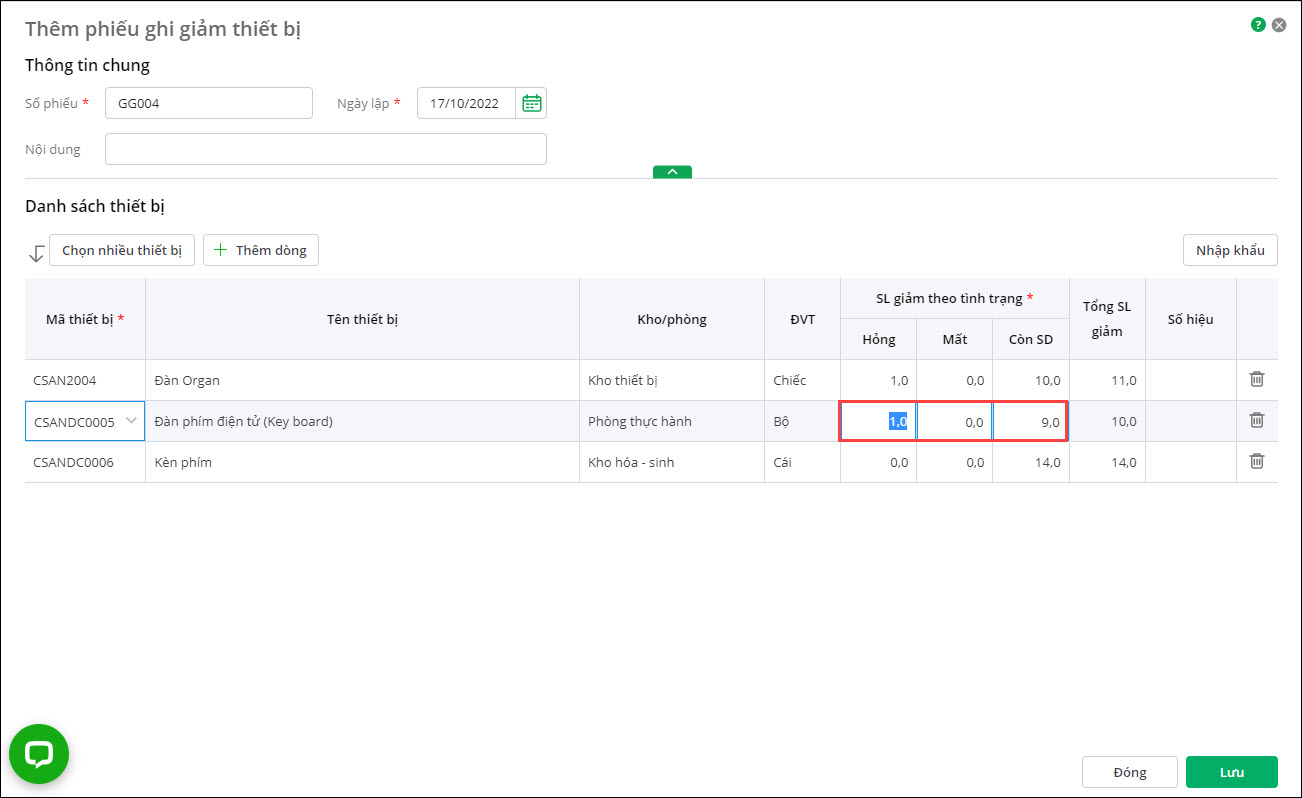
Task: Delete the Kèn phím row
Action: pos(1257,461)
